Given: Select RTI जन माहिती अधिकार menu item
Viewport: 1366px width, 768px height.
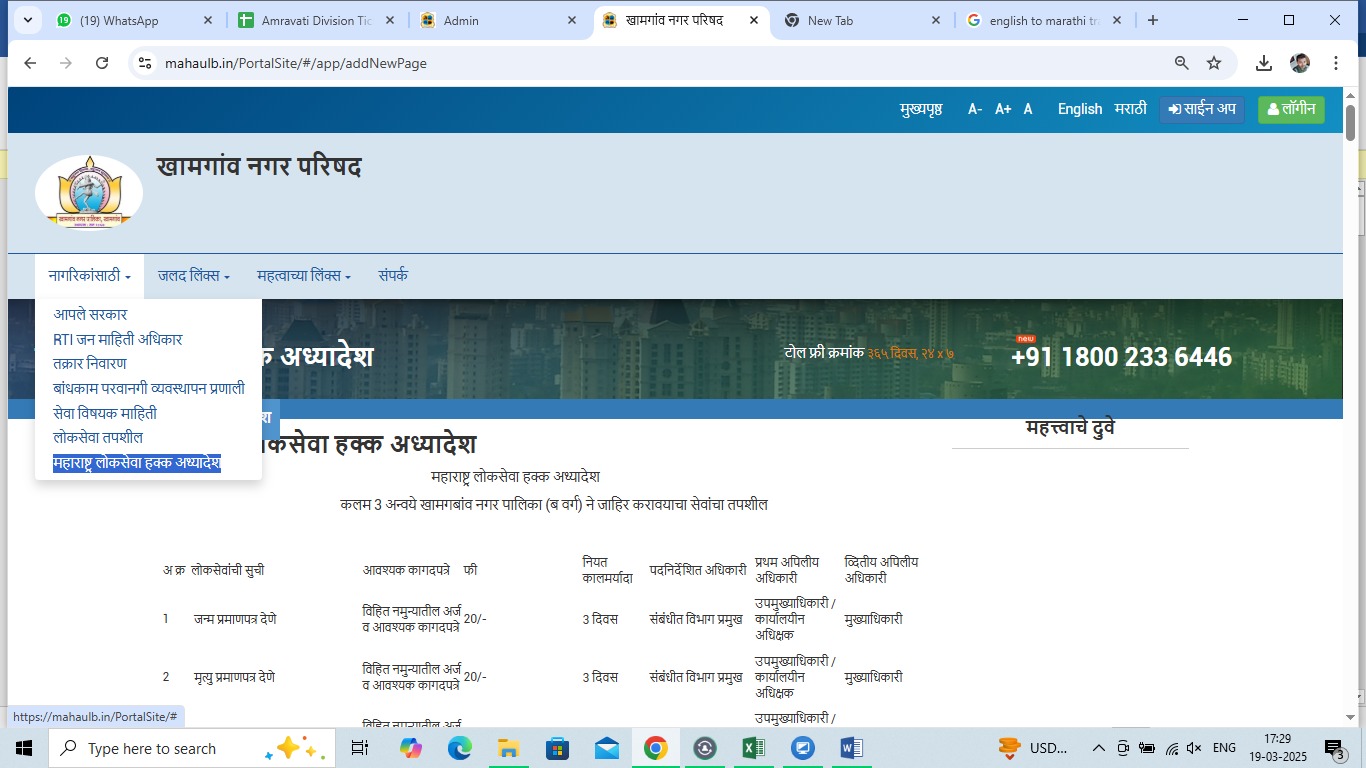Looking at the screenshot, I should (118, 339).
